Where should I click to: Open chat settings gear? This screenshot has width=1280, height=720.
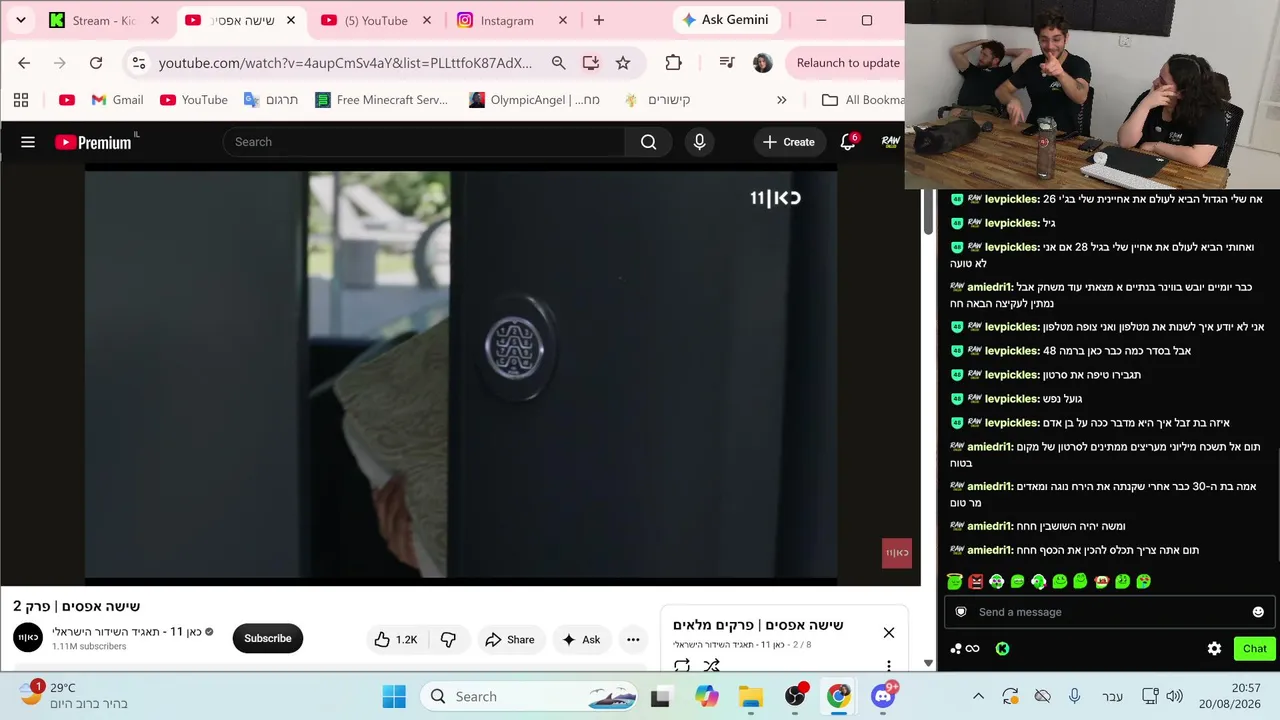1214,649
